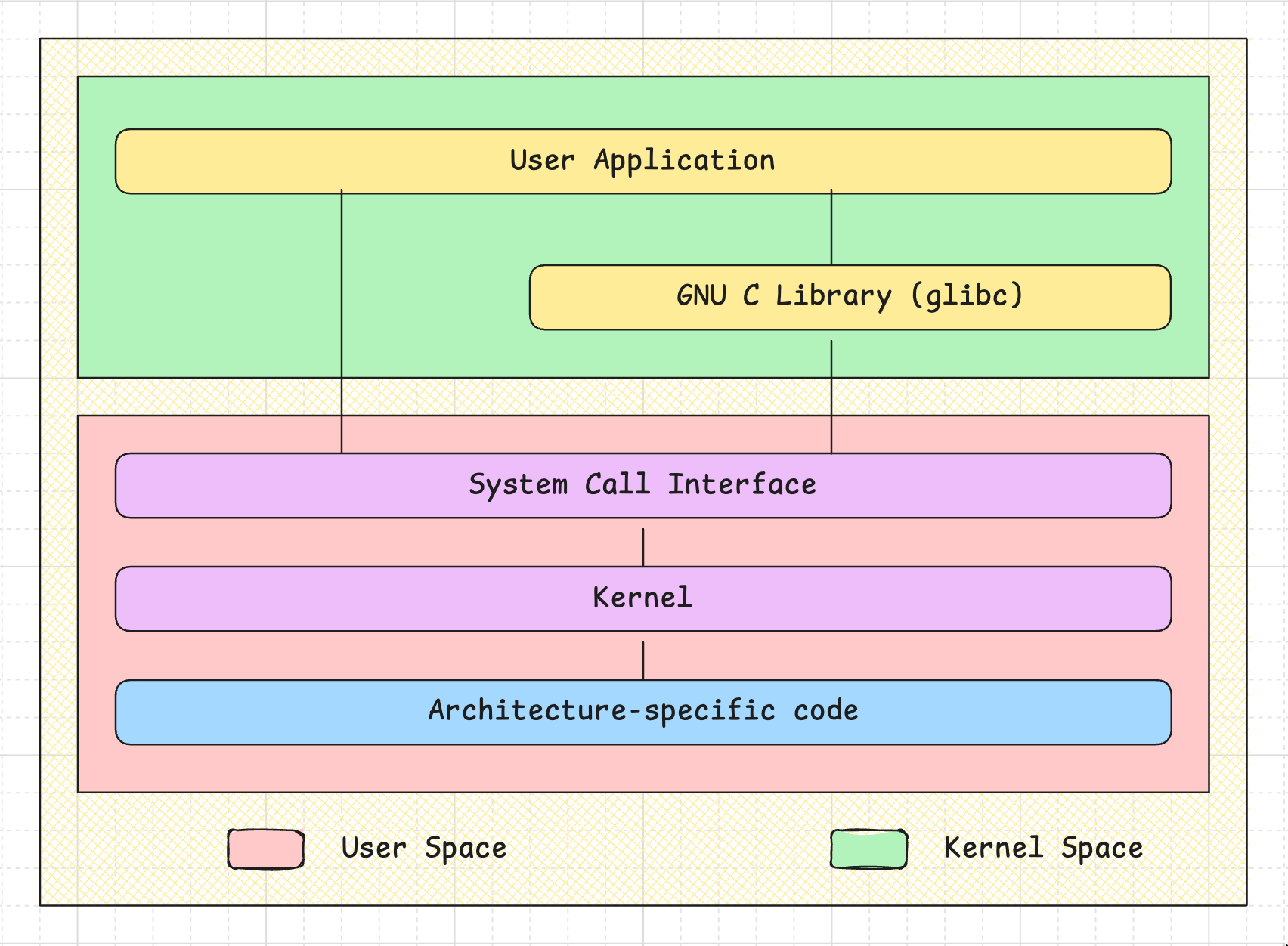The width and height of the screenshot is (1288, 946).
Task: Select the green Kernel Space legend swatch
Action: pyautogui.click(x=869, y=849)
